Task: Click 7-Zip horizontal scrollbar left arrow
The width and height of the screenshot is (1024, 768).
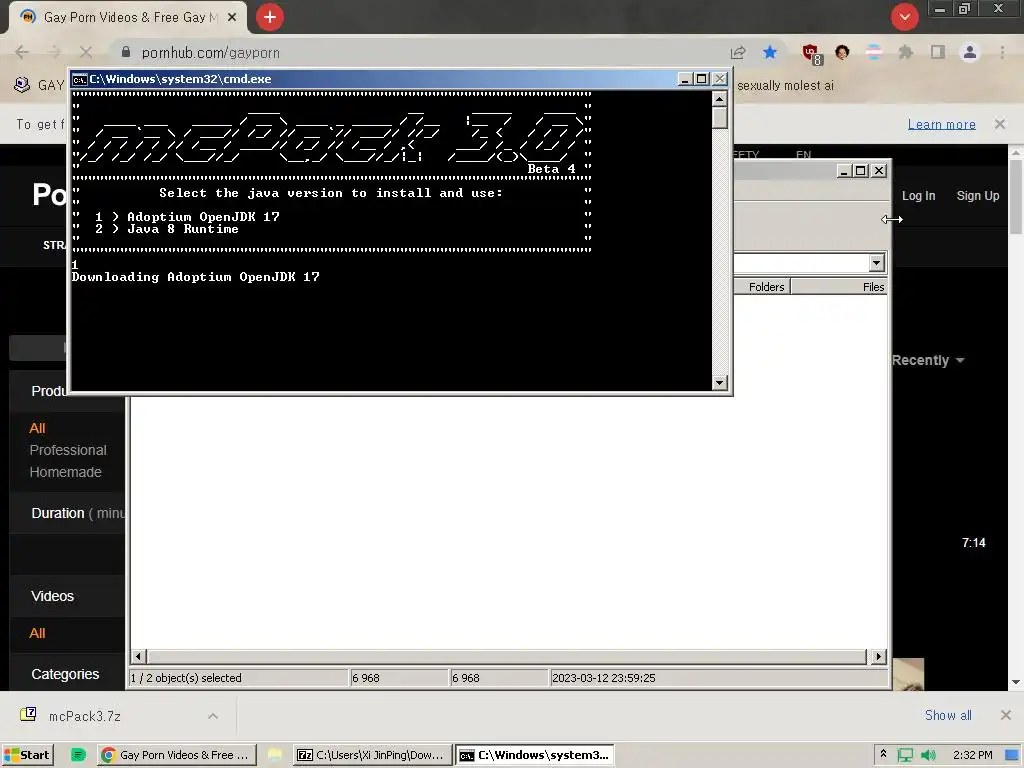Action: click(138, 656)
